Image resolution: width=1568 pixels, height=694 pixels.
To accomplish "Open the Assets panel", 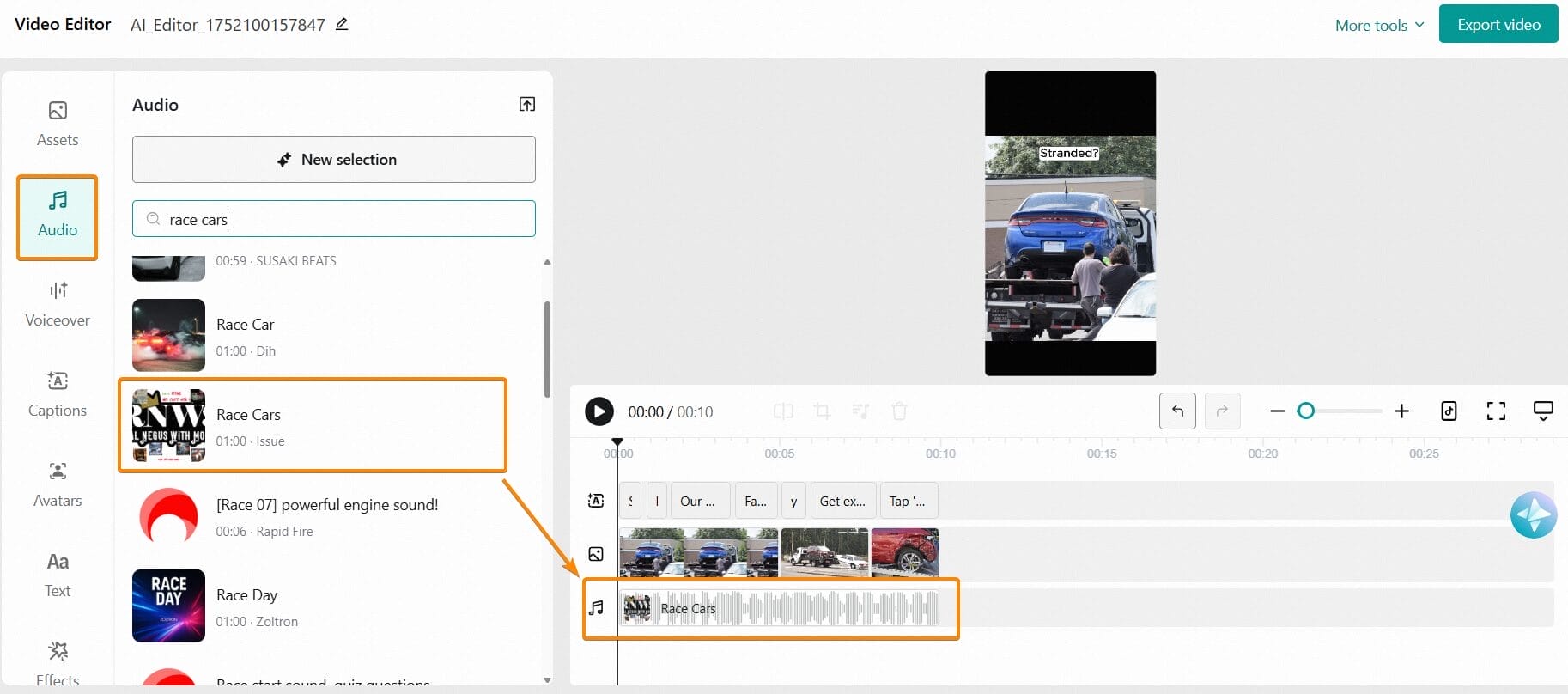I will point(58,124).
